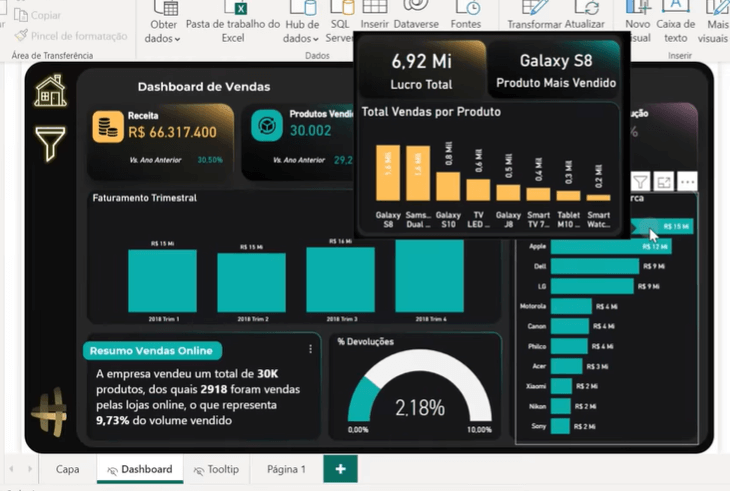Image resolution: width=730 pixels, height=491 pixels.
Task: Click the Philco brand bar
Action: pyautogui.click(x=569, y=346)
